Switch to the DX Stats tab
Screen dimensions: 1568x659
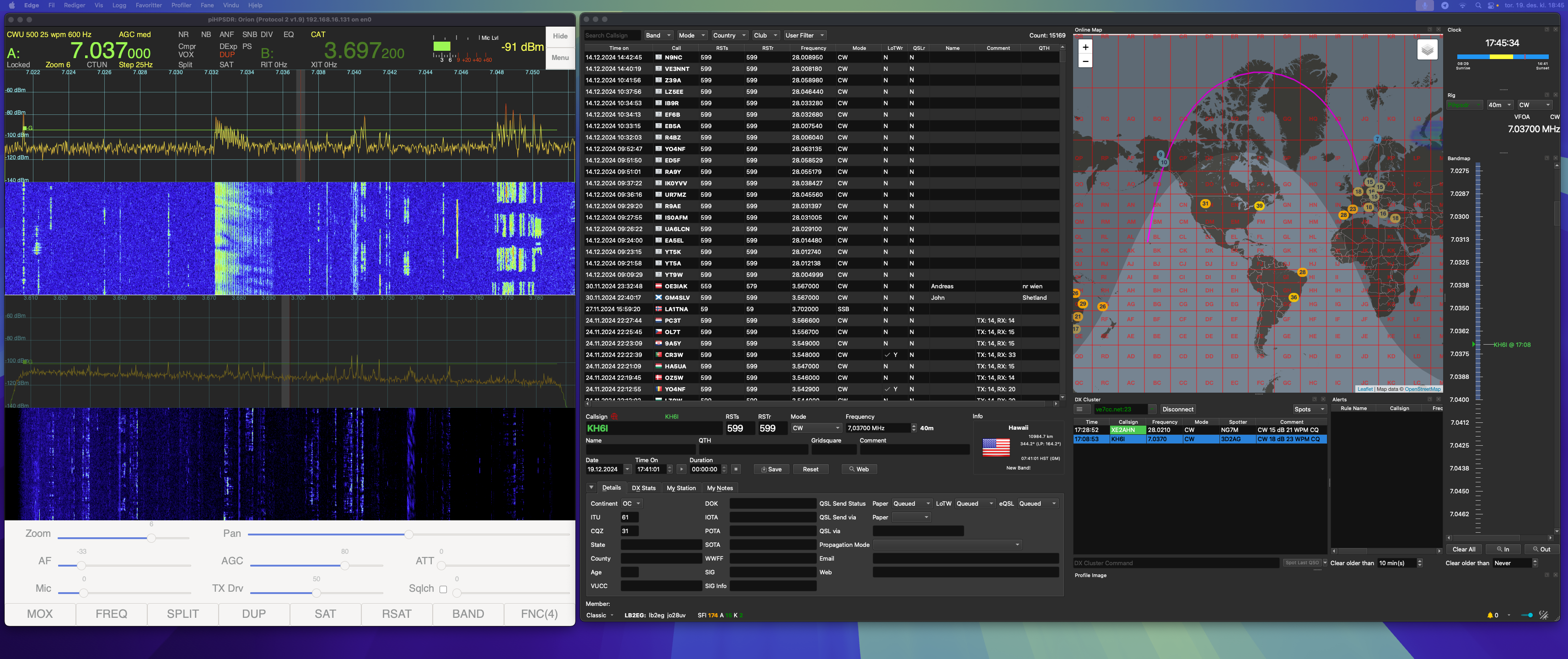tap(644, 488)
